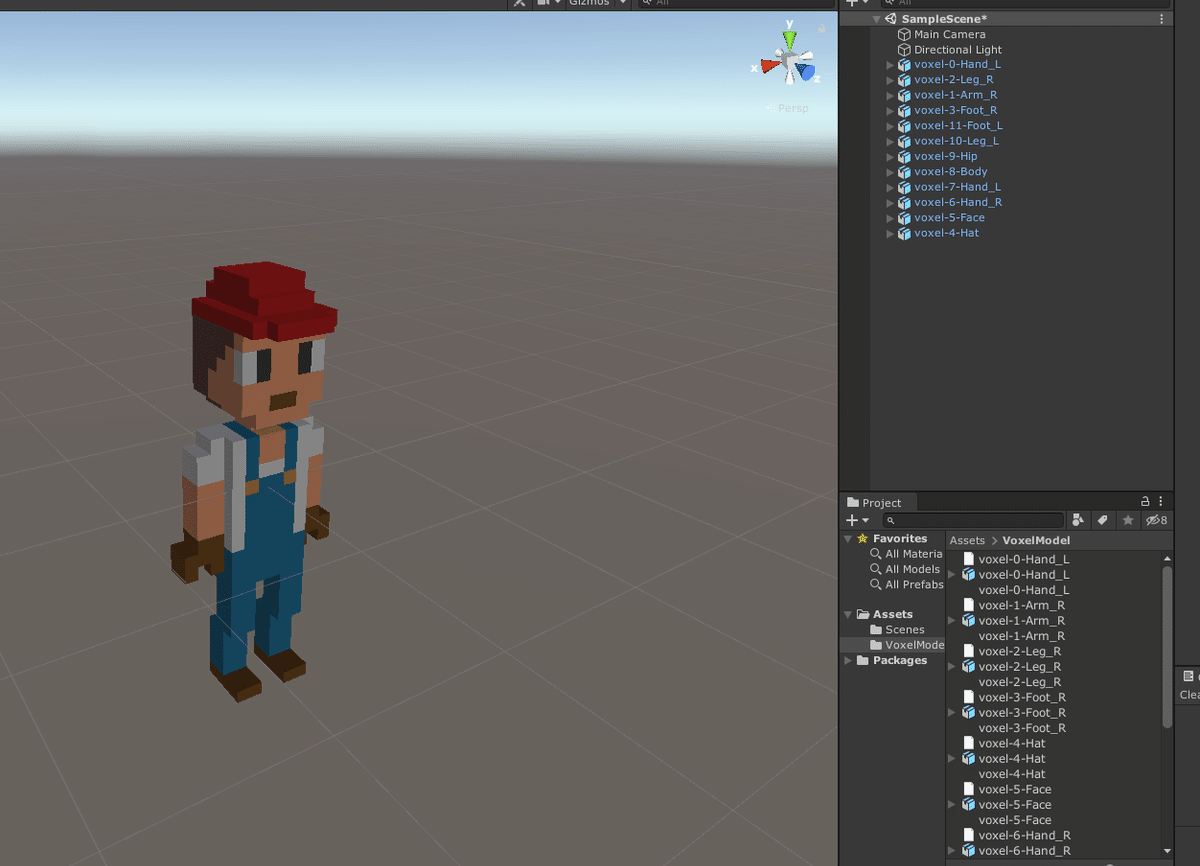Click blue prefab icon of voxel-1-Arm_R asset
Screen dimensions: 1200x866
click(x=968, y=621)
